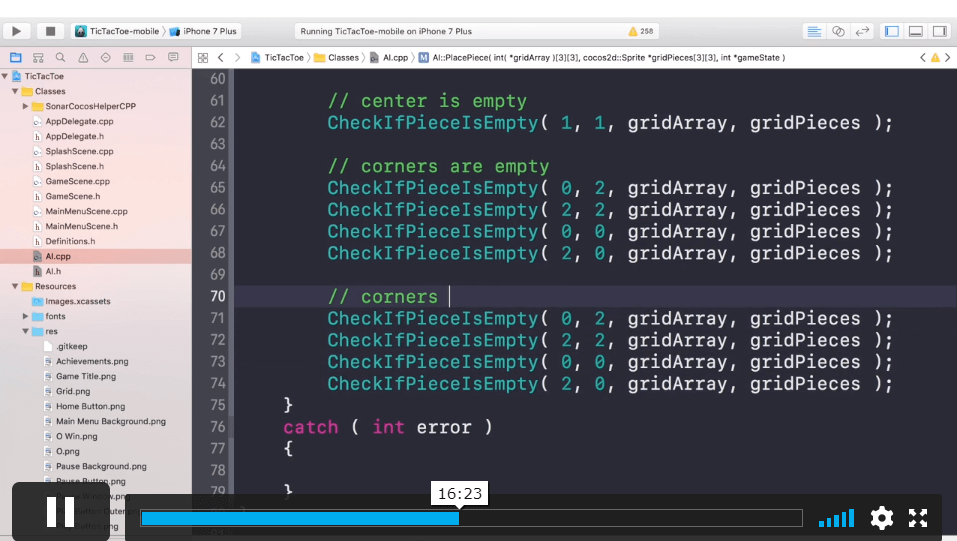Select MainMenuScene.cpp file

[x=86, y=211]
